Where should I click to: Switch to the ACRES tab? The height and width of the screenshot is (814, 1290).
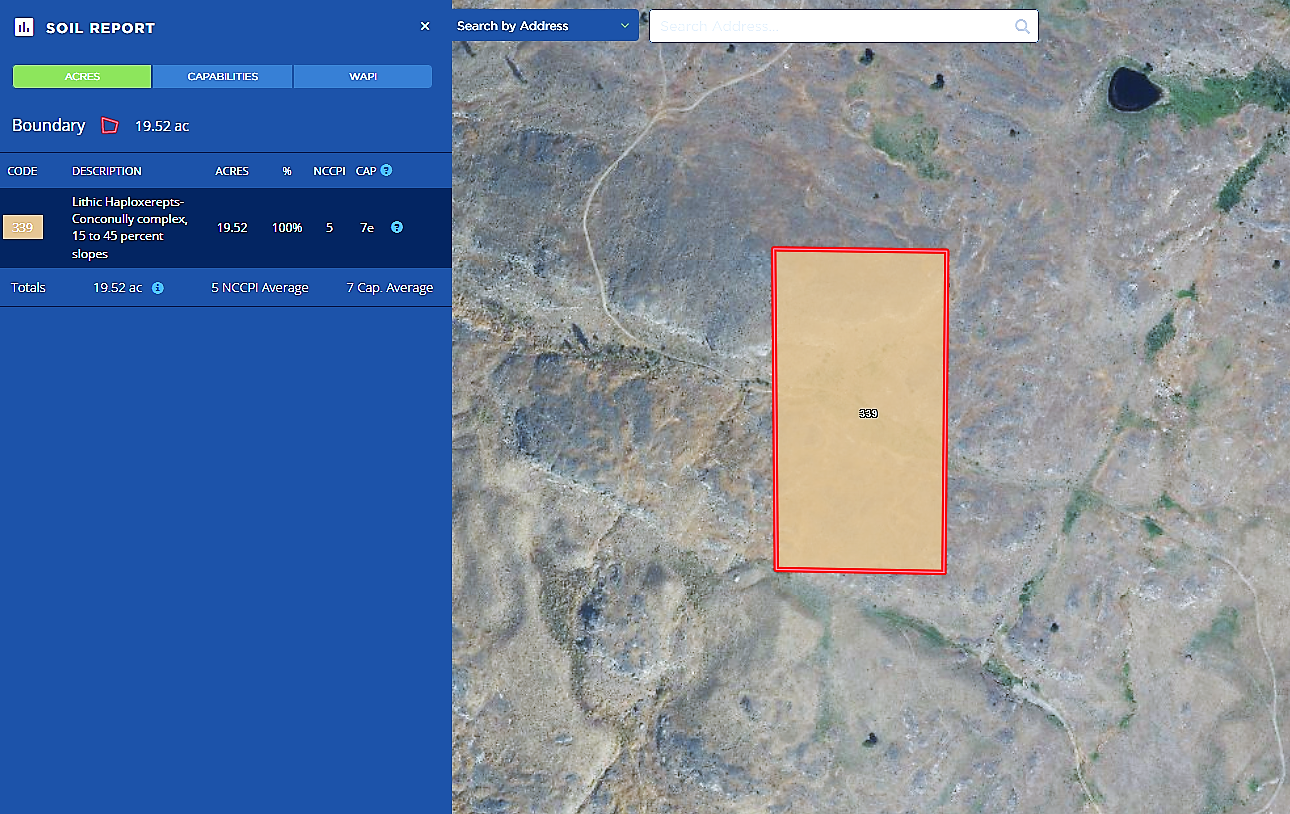pos(82,77)
